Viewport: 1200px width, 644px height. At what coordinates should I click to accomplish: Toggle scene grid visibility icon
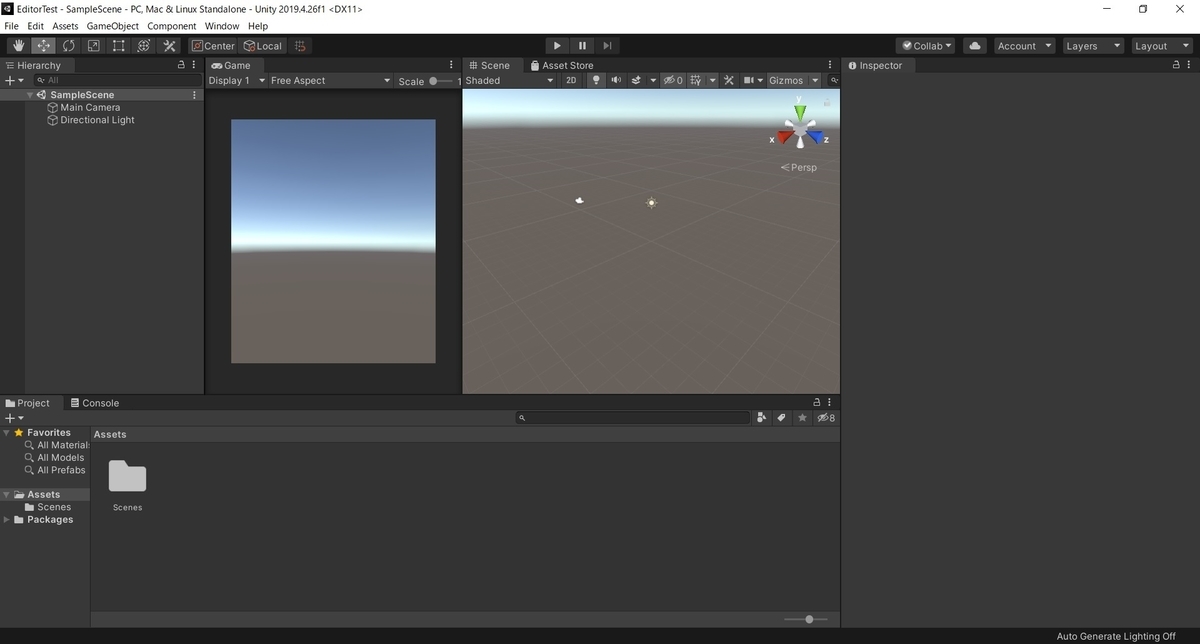pos(696,80)
